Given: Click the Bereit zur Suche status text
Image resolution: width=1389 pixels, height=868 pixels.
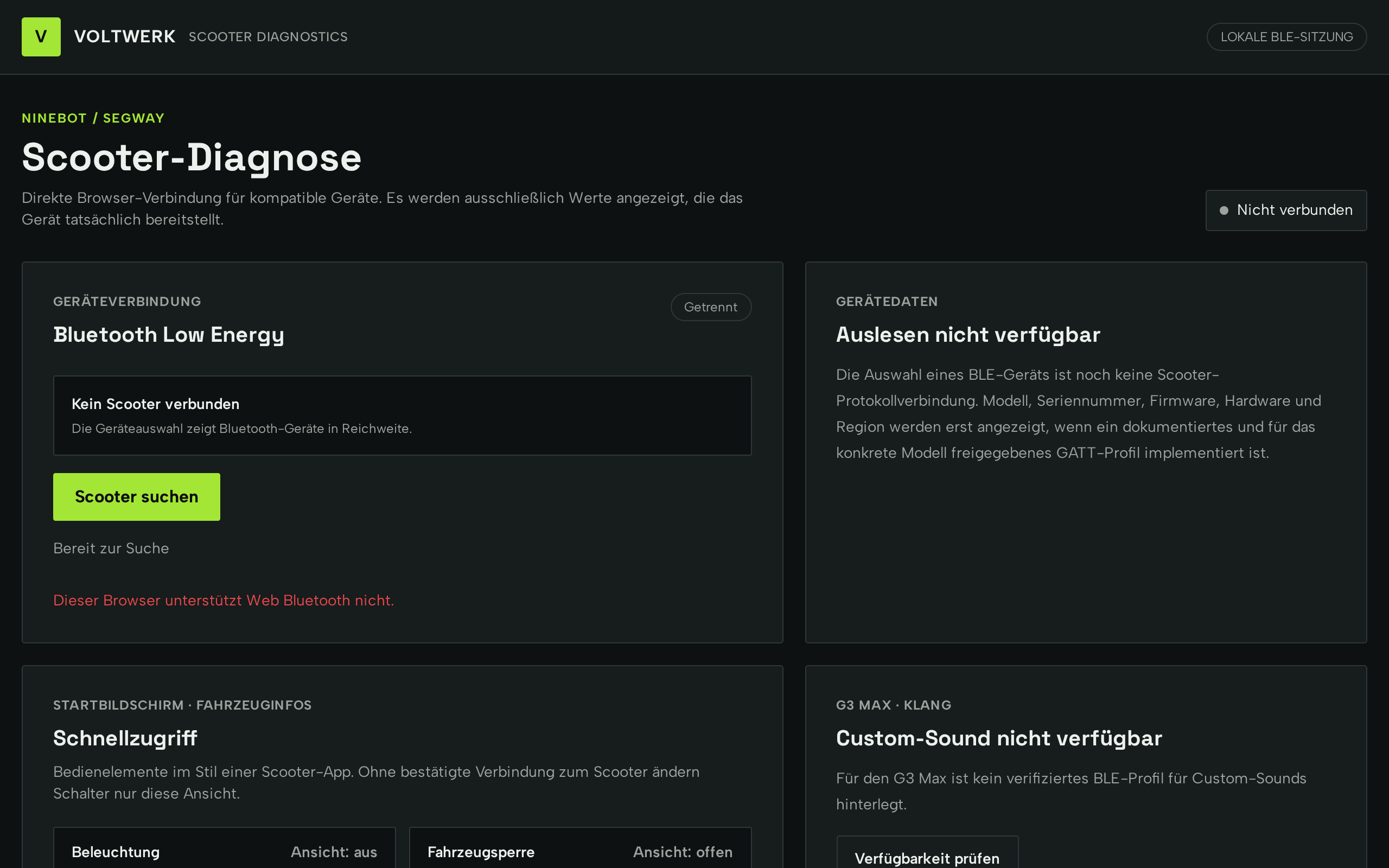Looking at the screenshot, I should point(111,548).
